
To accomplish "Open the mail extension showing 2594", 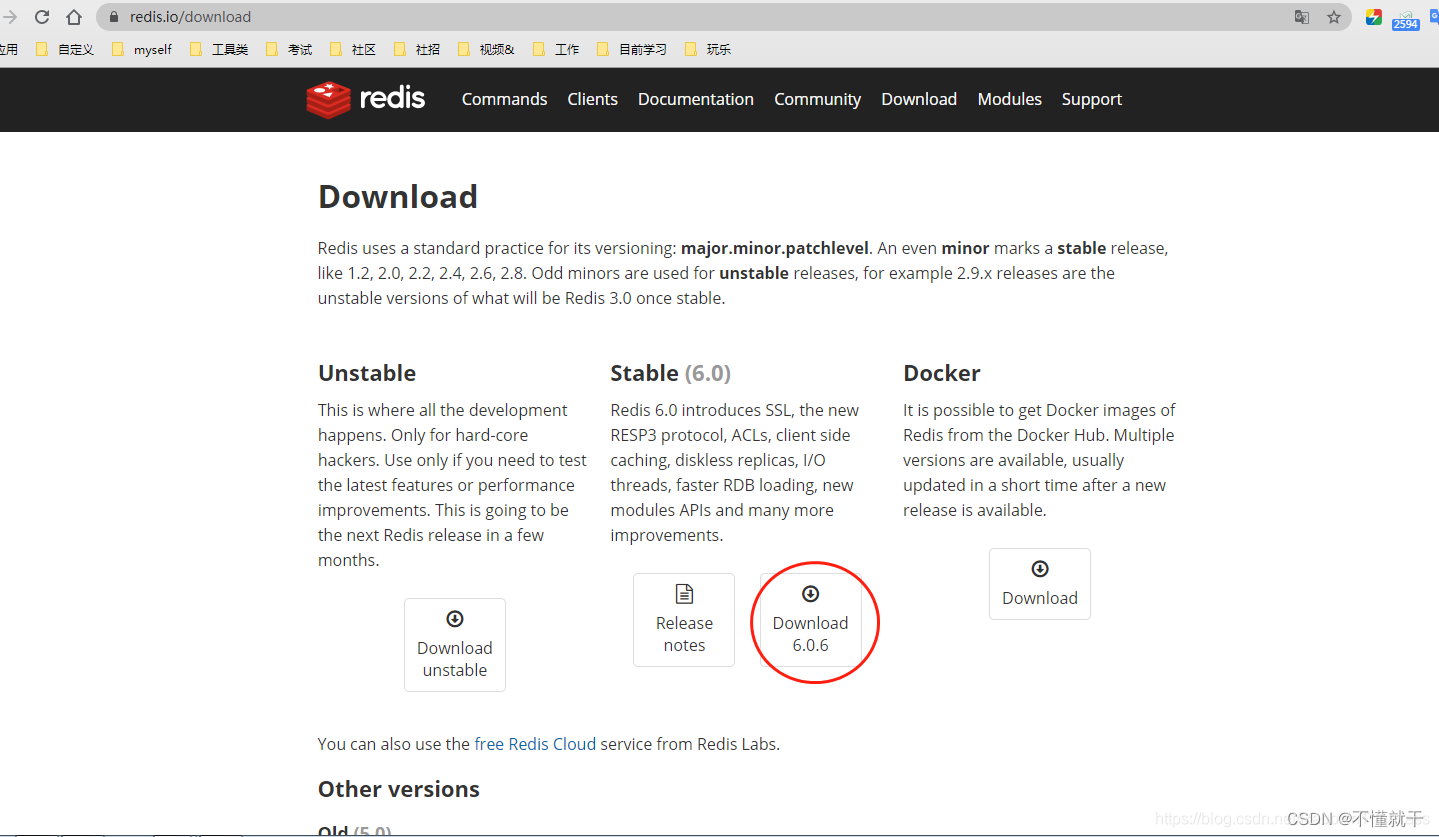I will click(1406, 19).
